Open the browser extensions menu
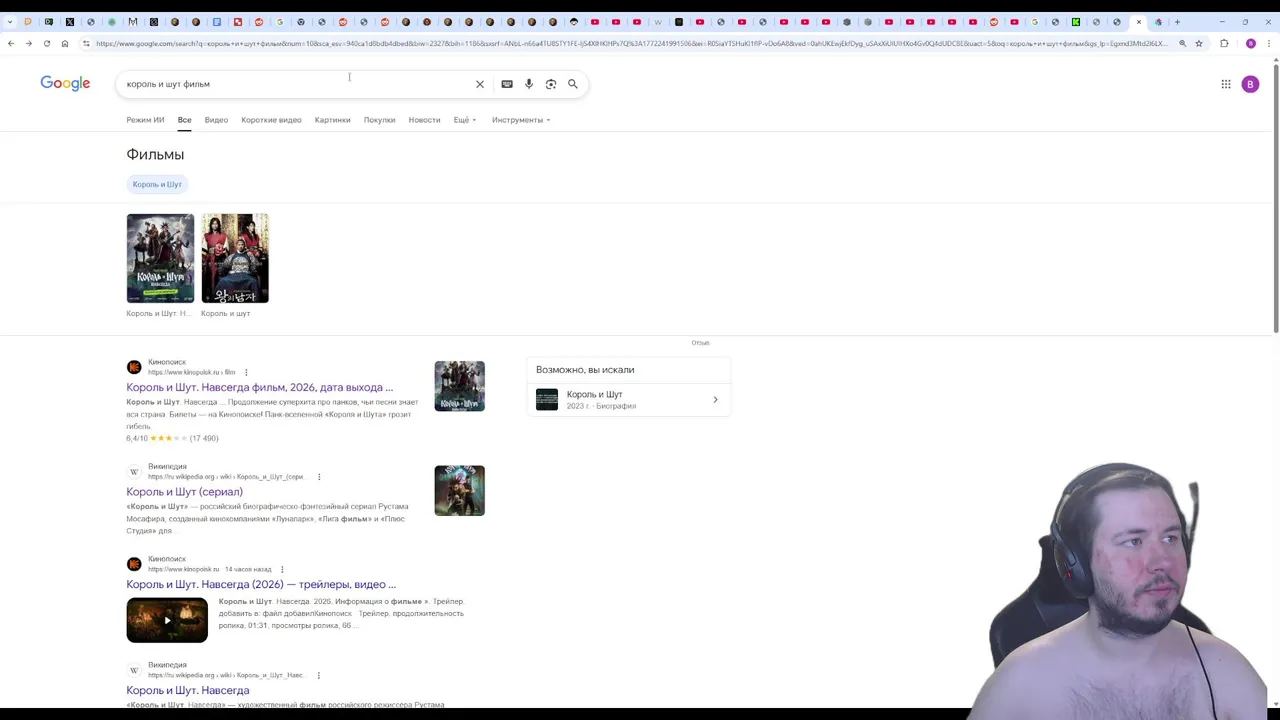1280x720 pixels. pyautogui.click(x=1224, y=43)
